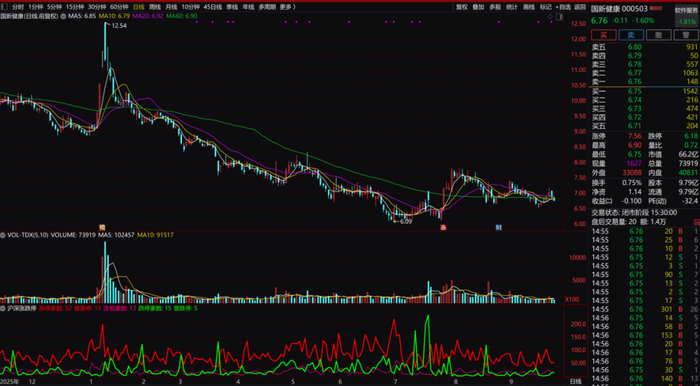This screenshot has width=700, height=386.
Task: Open the panel layout icon at top-left
Action: [4, 7]
